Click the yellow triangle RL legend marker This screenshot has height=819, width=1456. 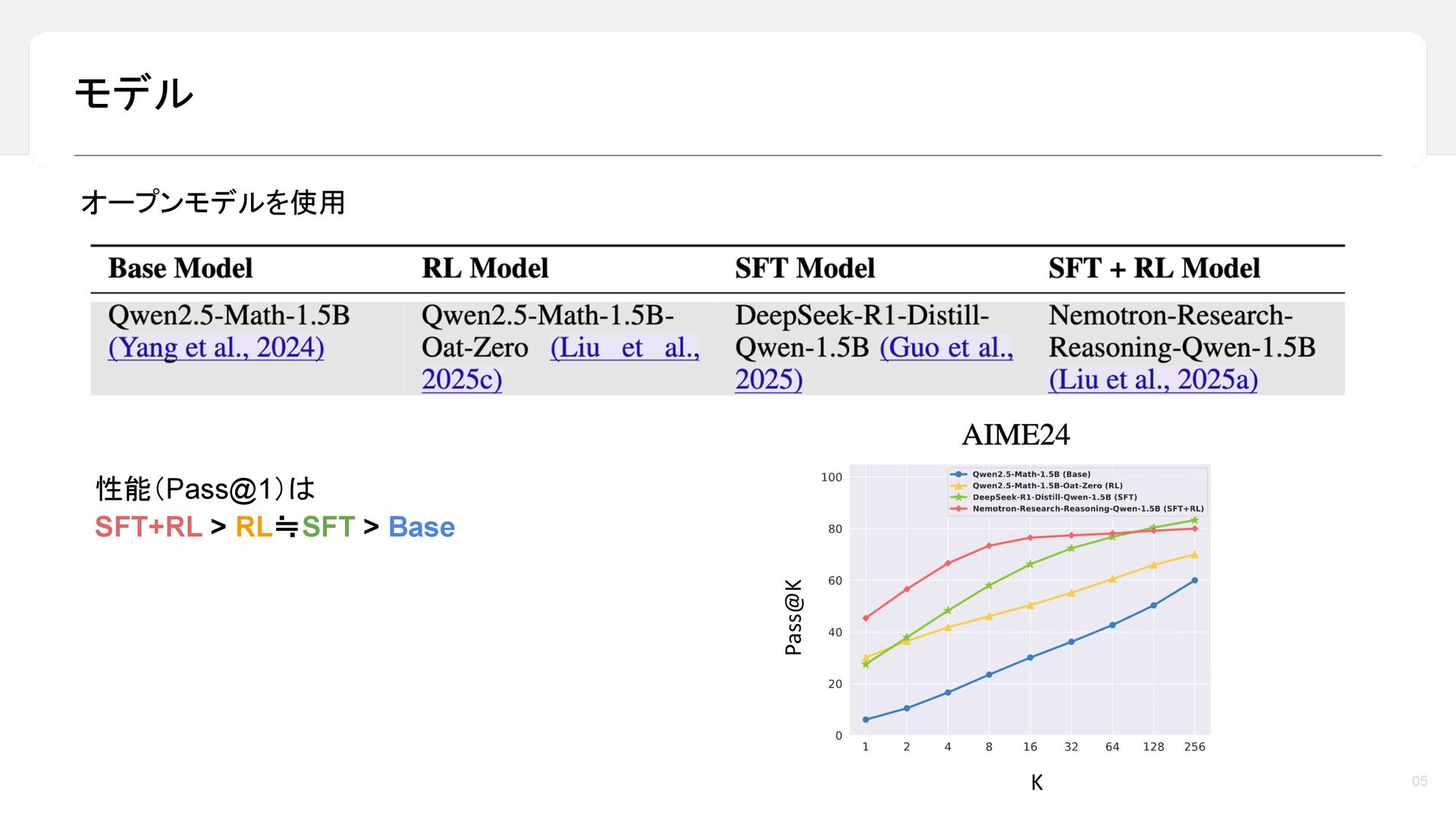pos(959,486)
